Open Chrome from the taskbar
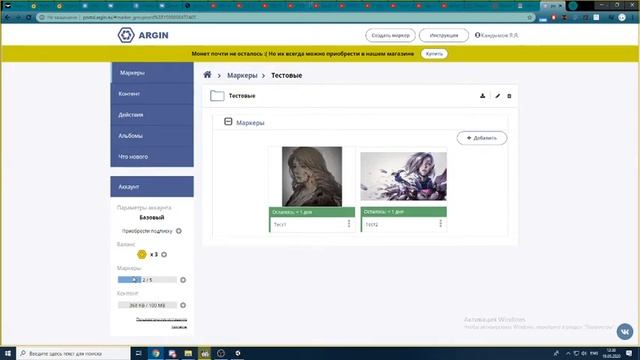 tap(156, 353)
